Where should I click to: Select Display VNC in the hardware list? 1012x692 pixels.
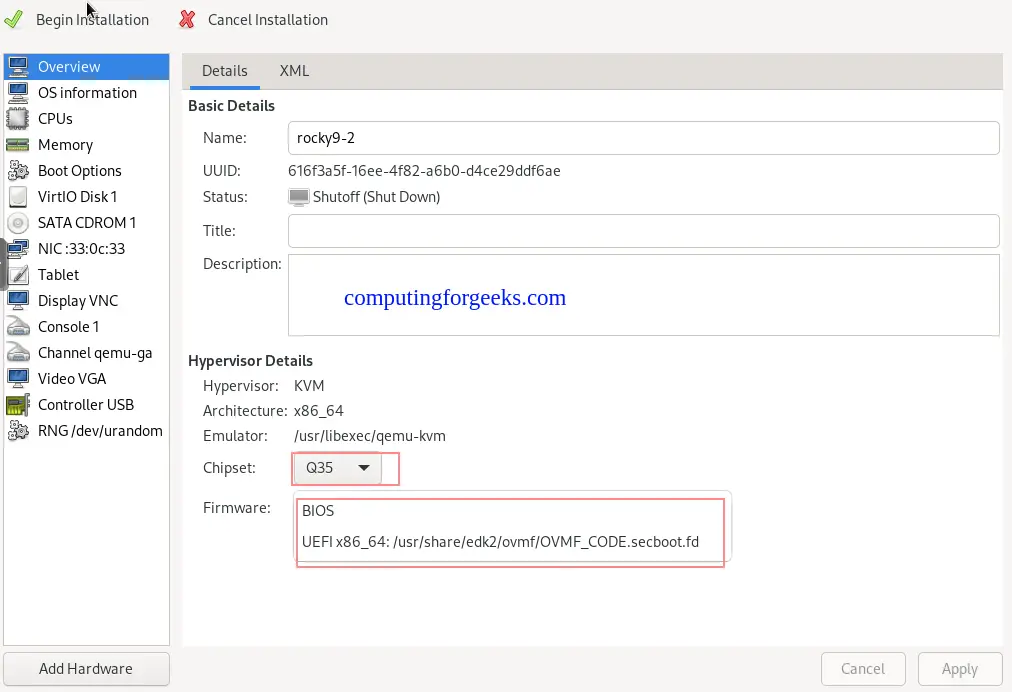pos(86,300)
